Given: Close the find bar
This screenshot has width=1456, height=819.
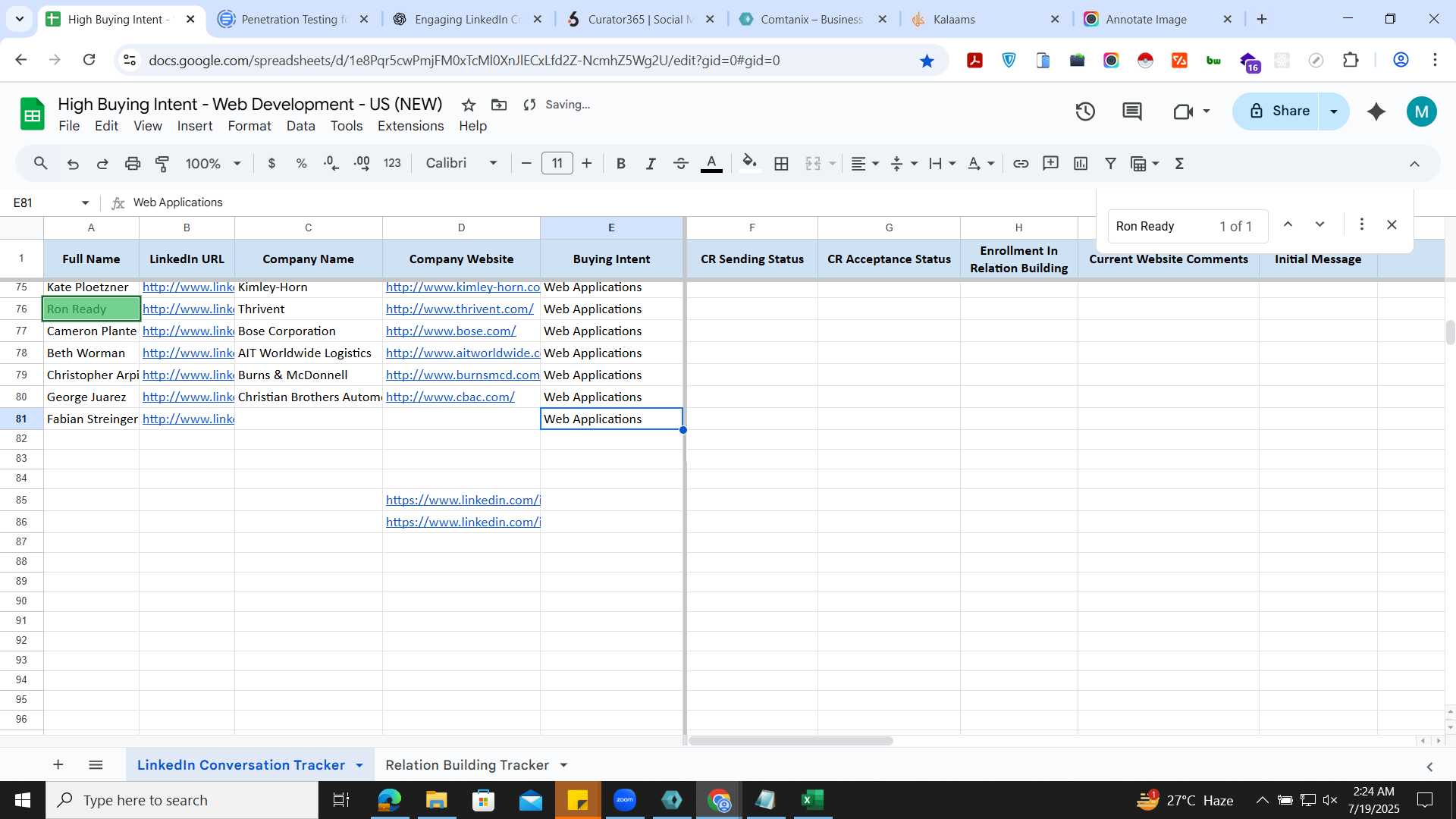Looking at the screenshot, I should click(x=1392, y=224).
